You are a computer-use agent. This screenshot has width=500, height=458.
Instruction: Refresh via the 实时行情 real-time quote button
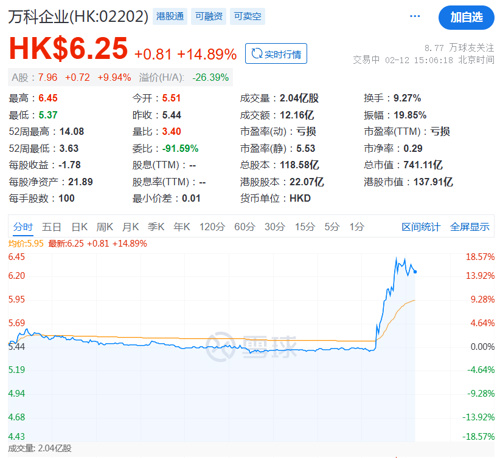276,53
